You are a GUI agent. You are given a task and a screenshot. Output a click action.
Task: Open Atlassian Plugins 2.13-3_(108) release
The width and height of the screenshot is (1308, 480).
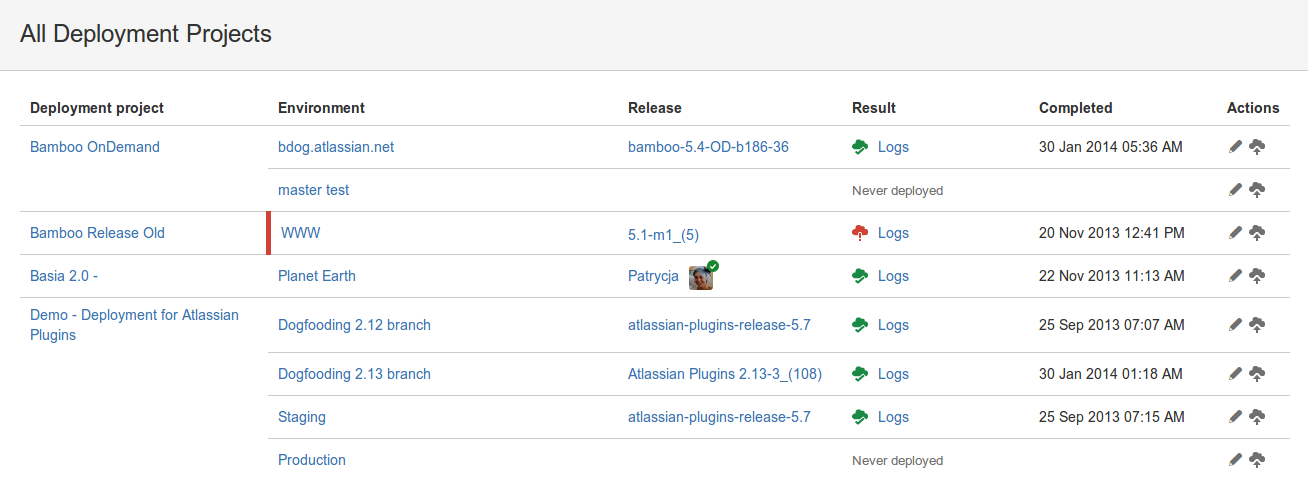pos(725,374)
